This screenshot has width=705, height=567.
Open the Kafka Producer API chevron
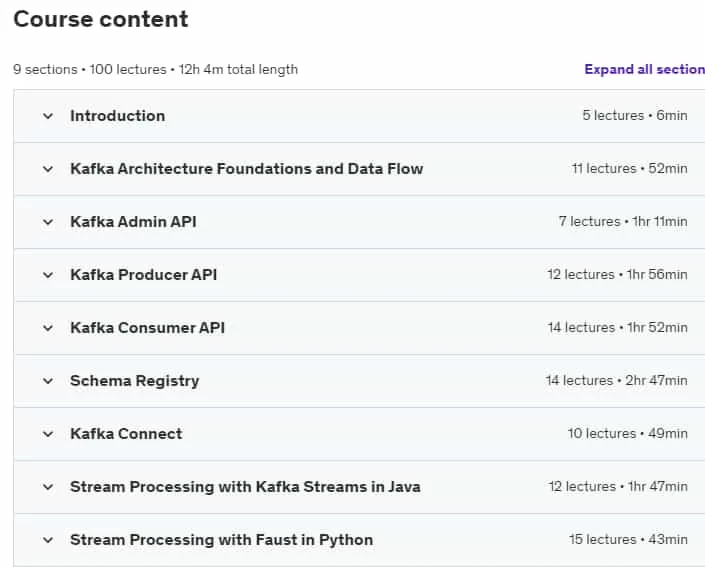[48, 275]
